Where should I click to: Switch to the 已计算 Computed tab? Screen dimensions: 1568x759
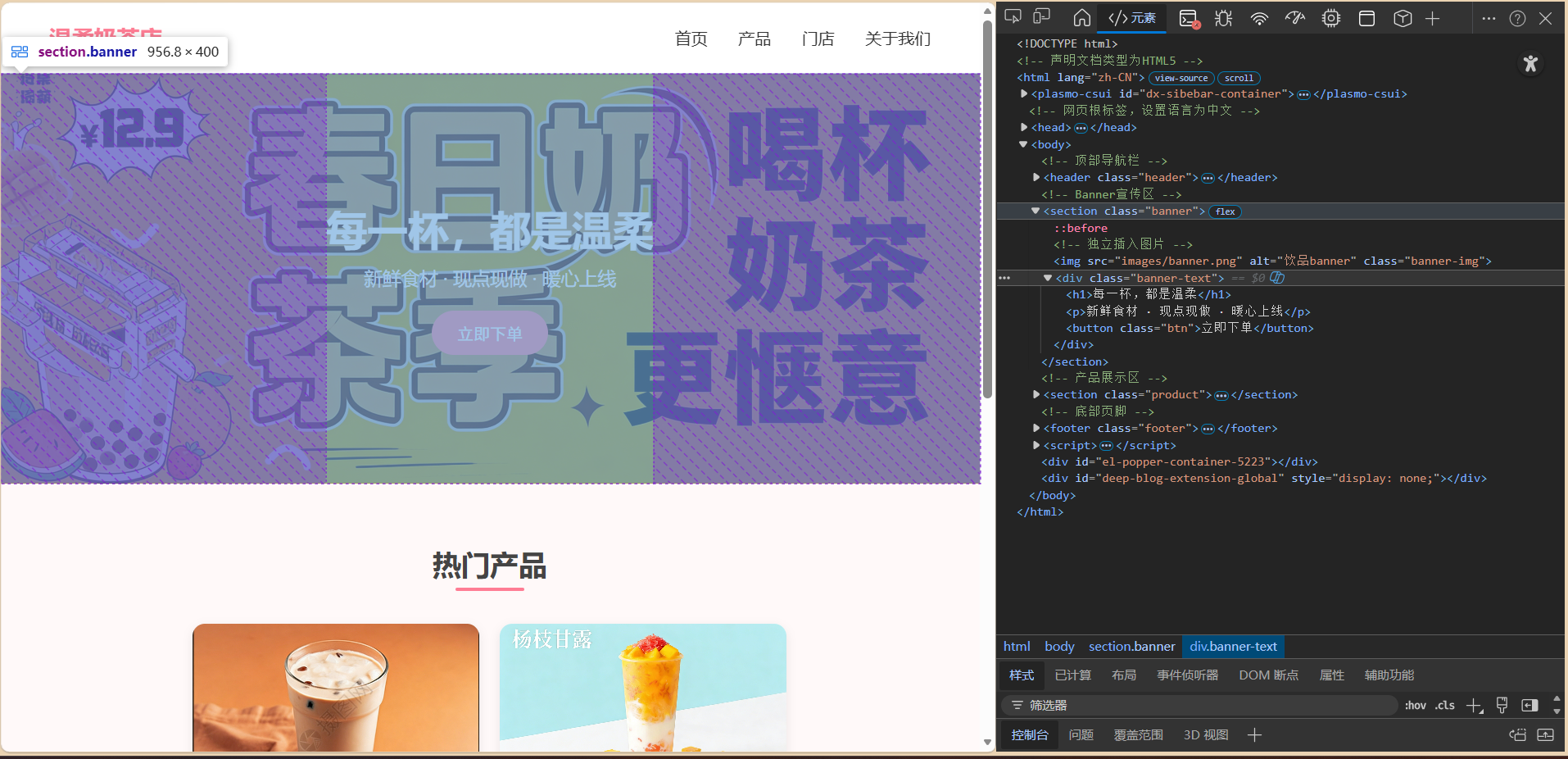coord(1072,675)
